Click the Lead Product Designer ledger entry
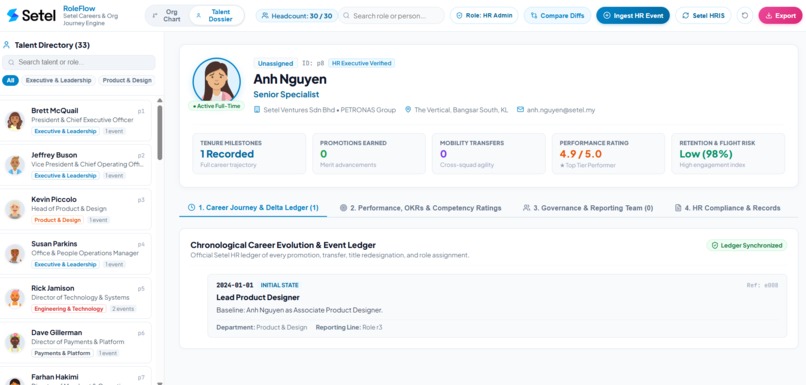The height and width of the screenshot is (385, 806). click(x=497, y=306)
